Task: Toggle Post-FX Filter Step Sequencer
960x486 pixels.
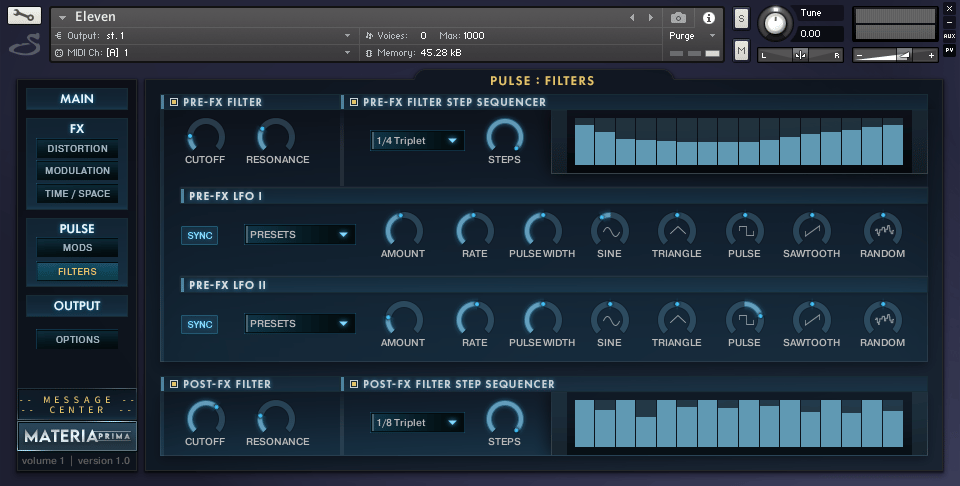Action: [x=354, y=384]
